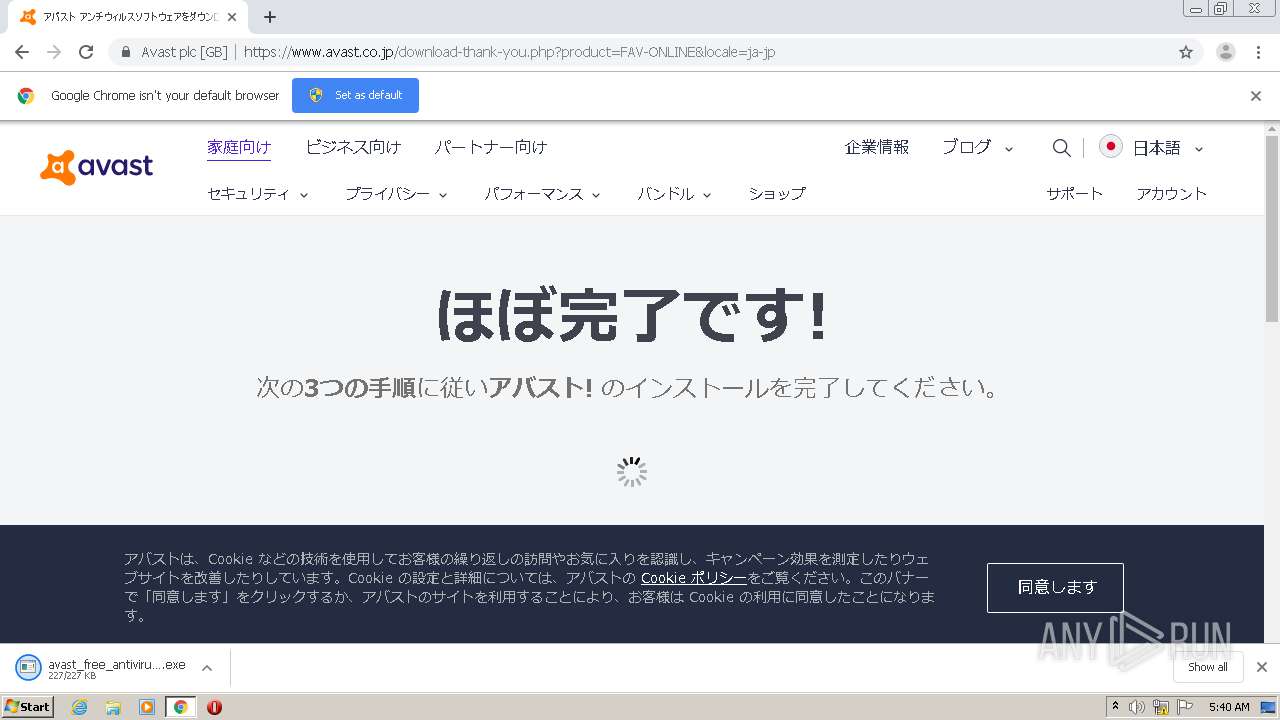
Task: Open the 日本語 language dropdown
Action: click(1168, 148)
